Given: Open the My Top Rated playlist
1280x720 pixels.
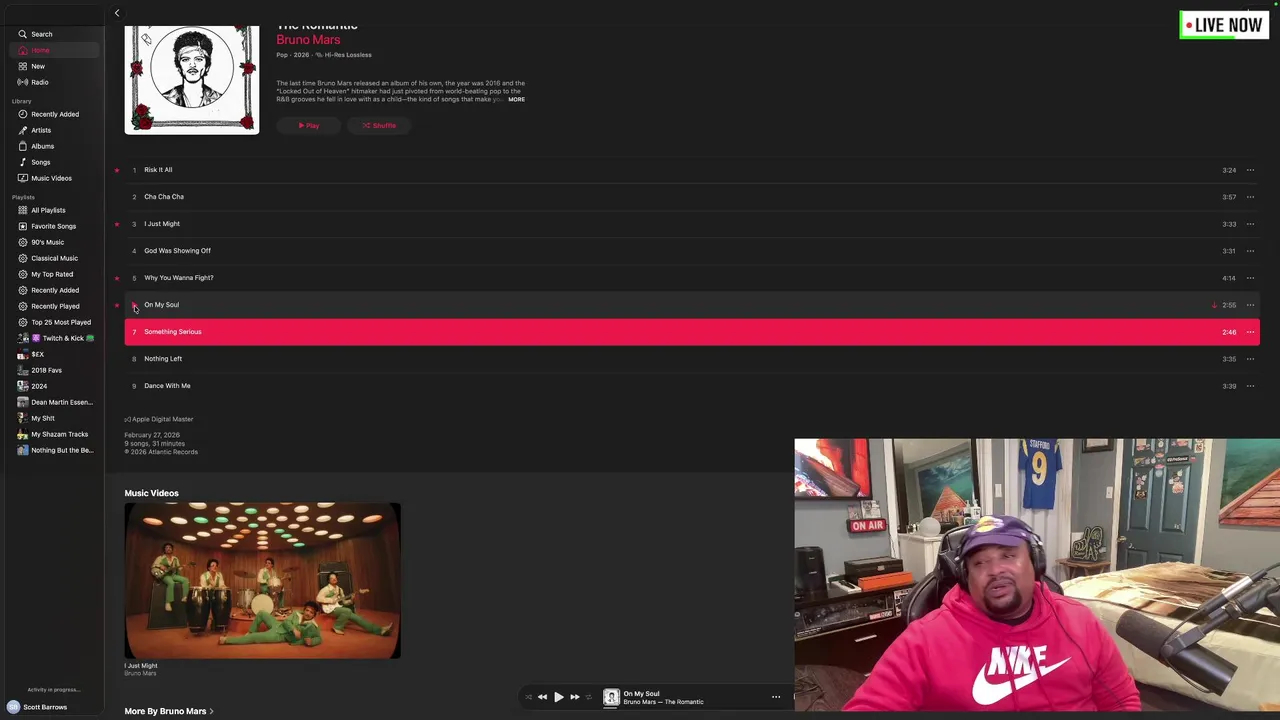Looking at the screenshot, I should click(52, 274).
